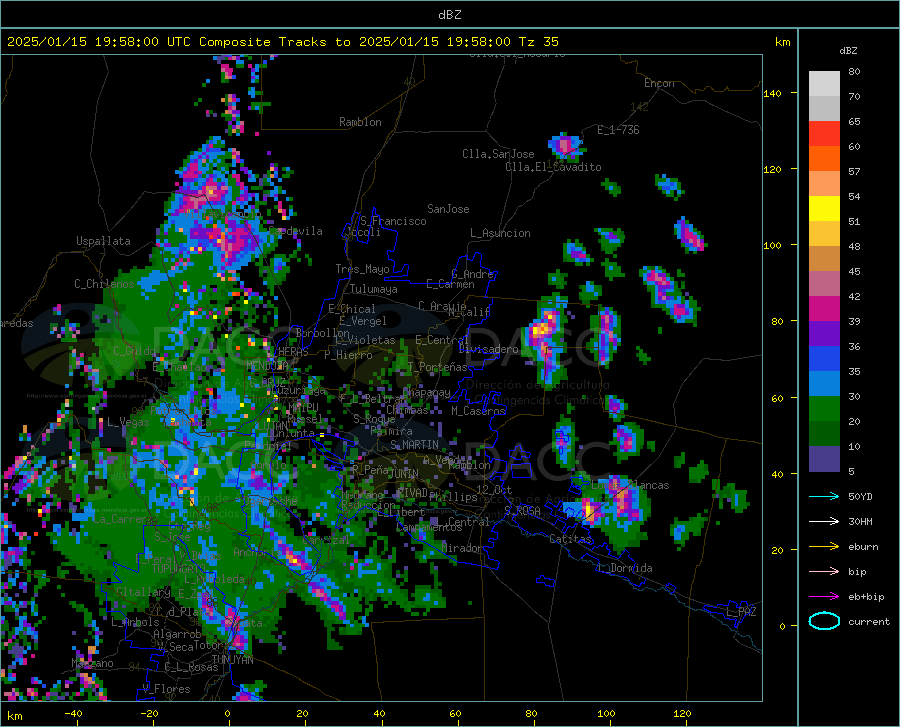
Task: Click the L_PAZ place label
Action: click(740, 612)
